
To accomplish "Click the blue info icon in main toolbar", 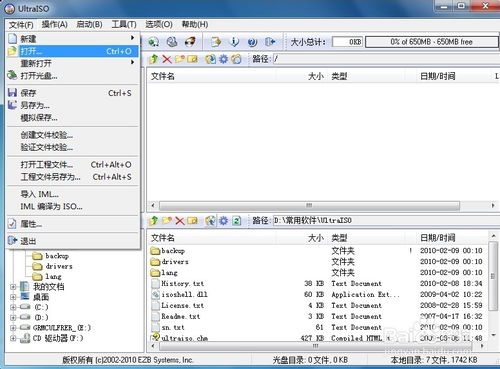I will click(235, 42).
